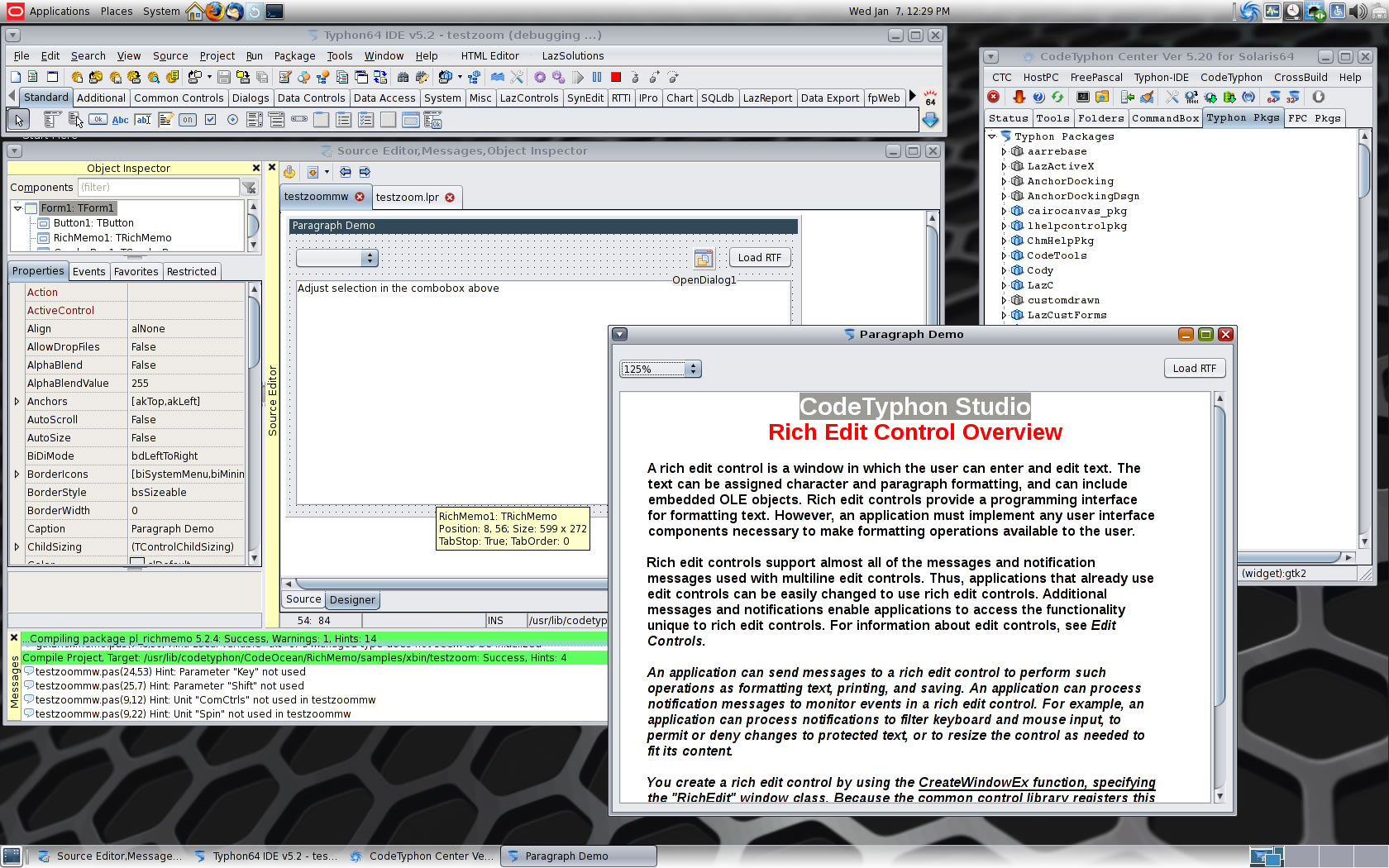Expand the LazActiveX package node
Screen dimensions: 1389x868
coord(1004,167)
